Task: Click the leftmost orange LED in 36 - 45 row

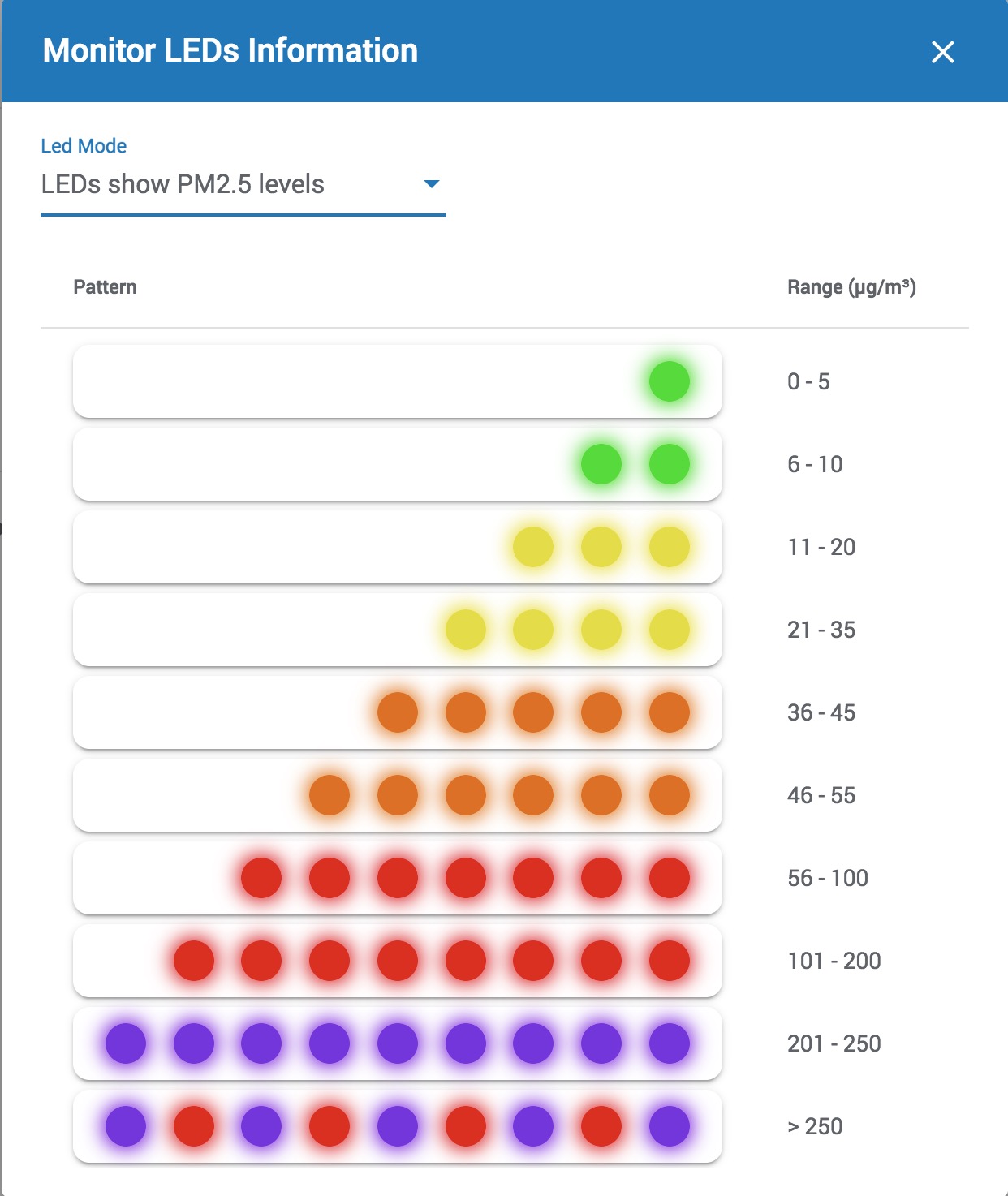Action: click(398, 712)
